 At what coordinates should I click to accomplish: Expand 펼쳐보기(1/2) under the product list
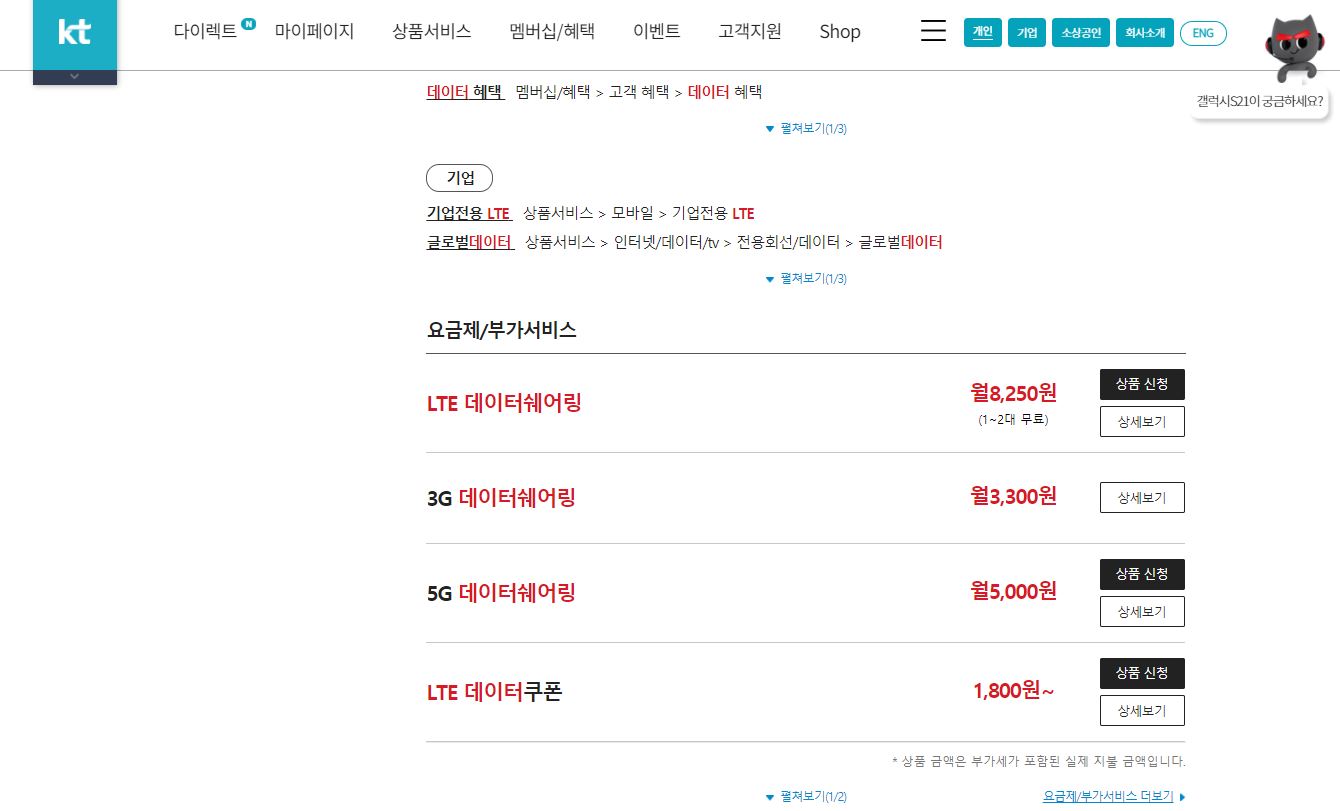(806, 797)
